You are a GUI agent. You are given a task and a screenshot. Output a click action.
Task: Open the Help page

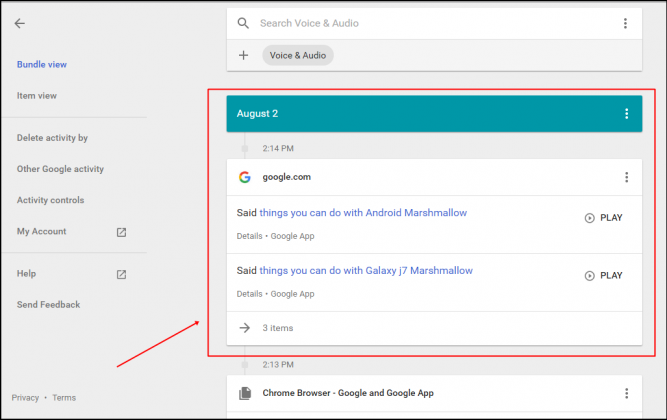coord(26,274)
